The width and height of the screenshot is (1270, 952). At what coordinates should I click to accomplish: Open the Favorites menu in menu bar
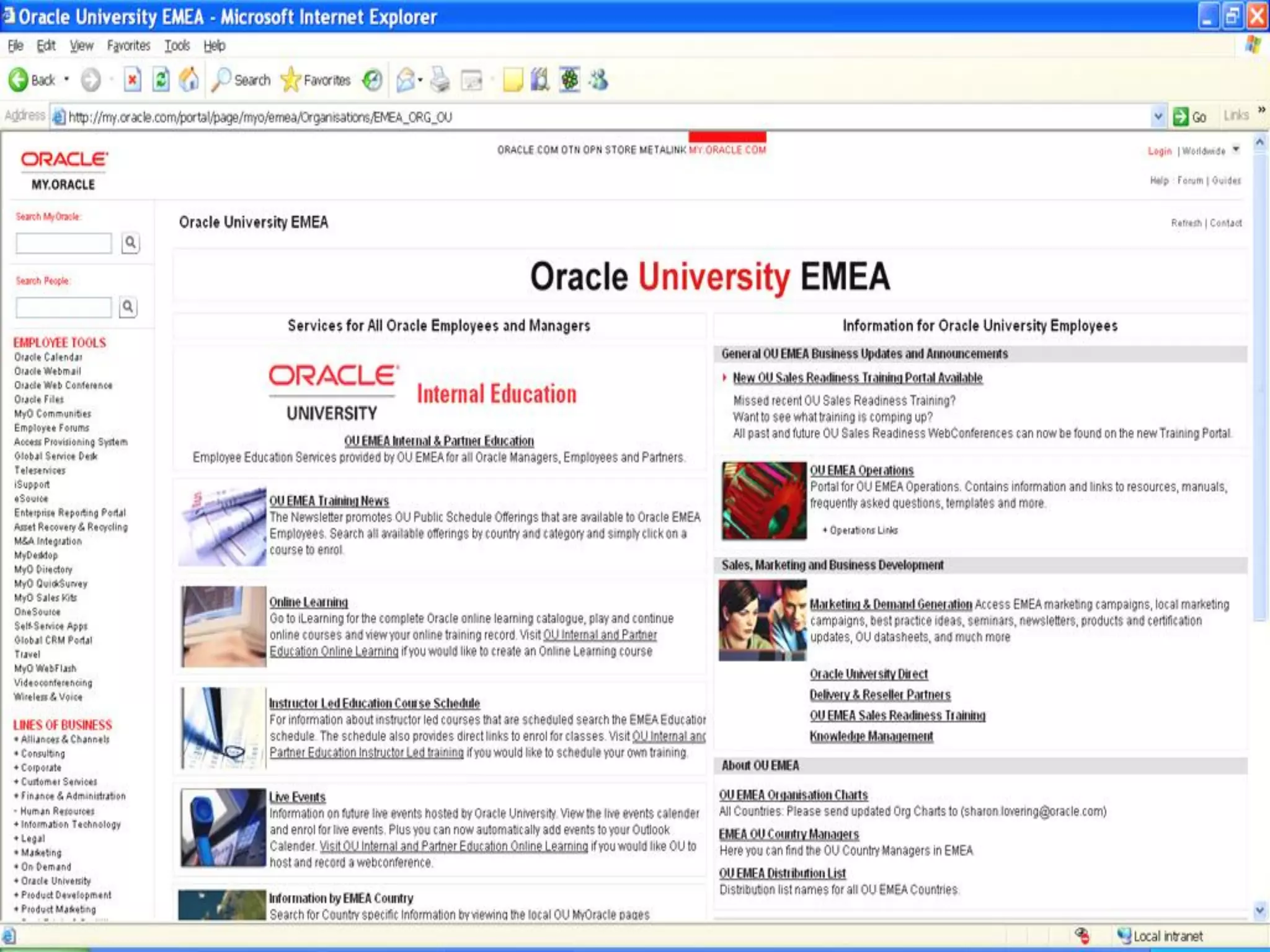click(x=128, y=46)
